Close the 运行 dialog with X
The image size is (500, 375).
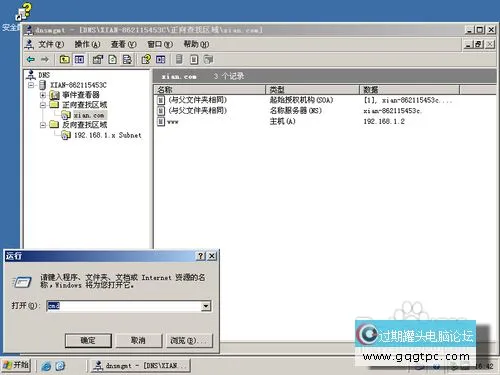pos(212,256)
